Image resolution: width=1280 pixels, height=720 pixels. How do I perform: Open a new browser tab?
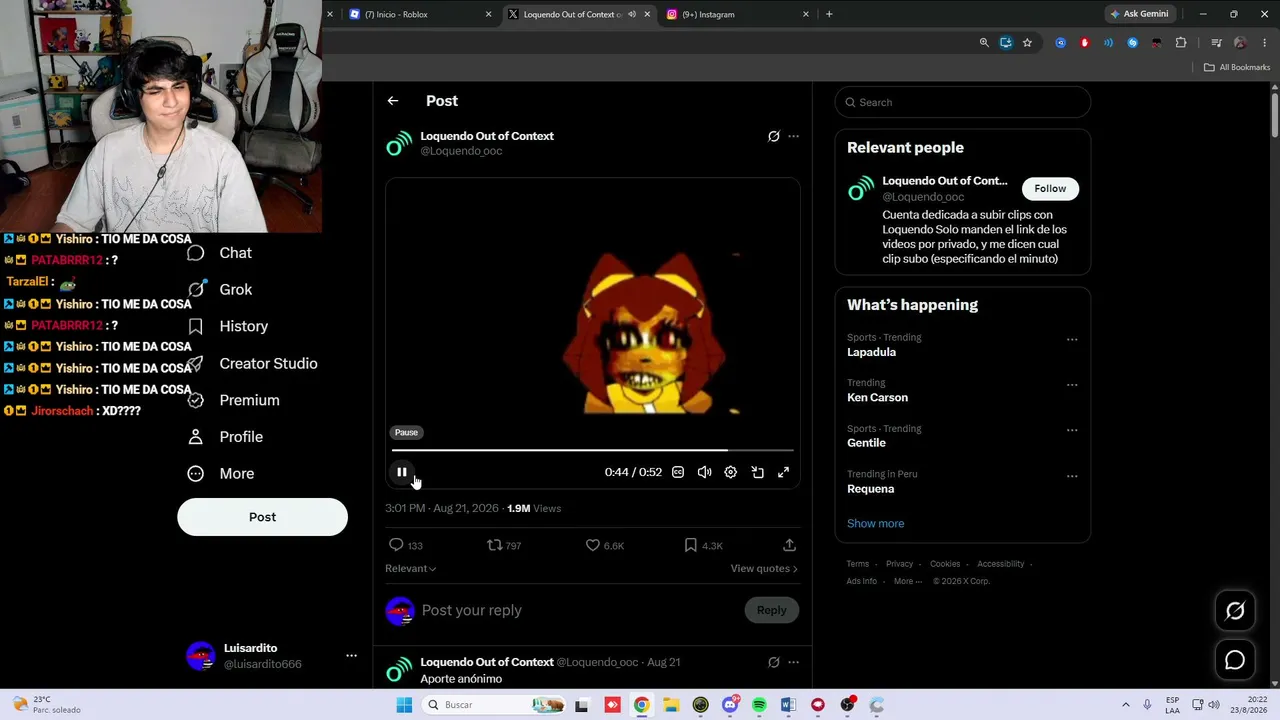coord(829,14)
